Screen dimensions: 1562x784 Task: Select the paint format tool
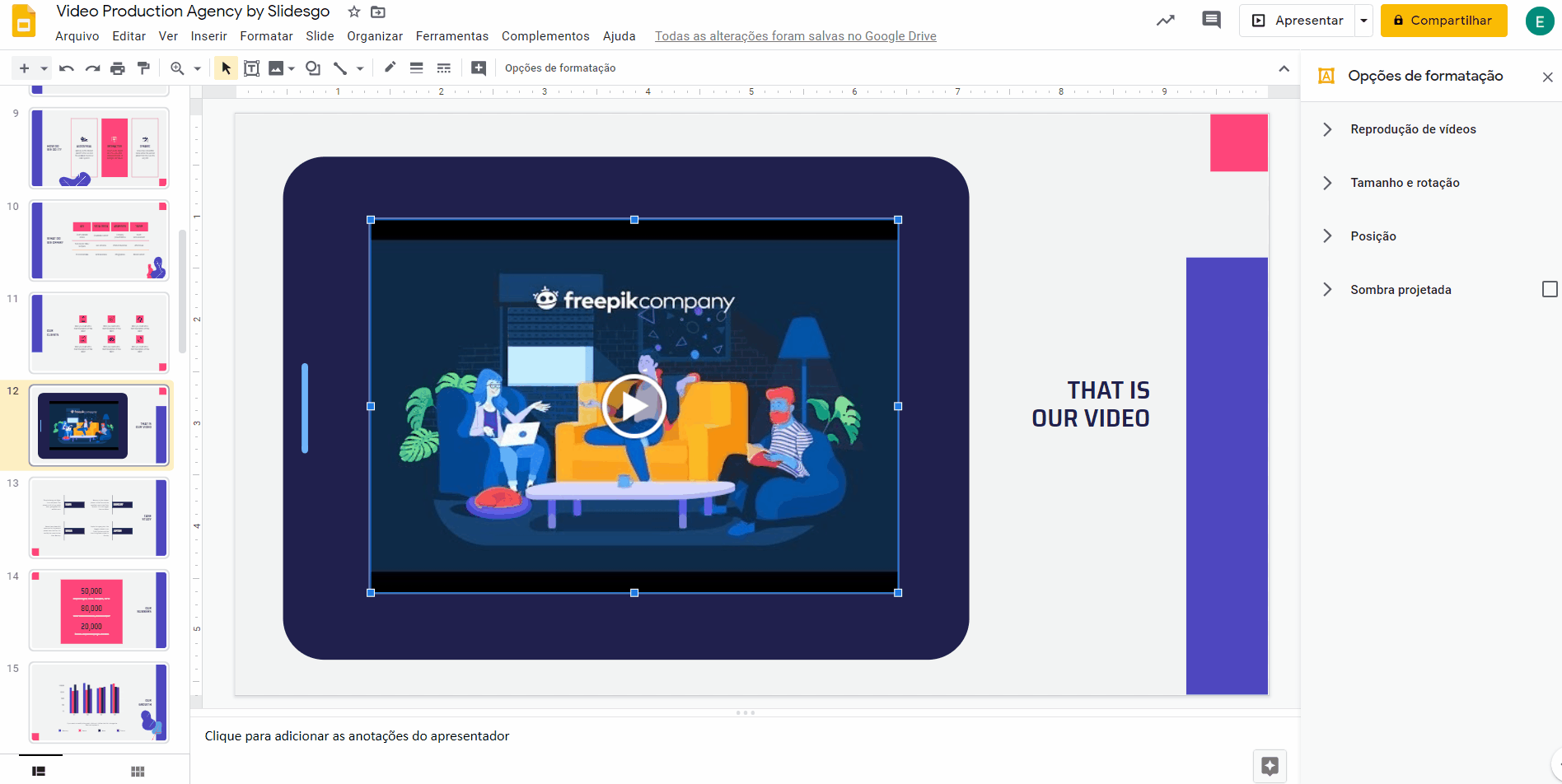coord(143,68)
